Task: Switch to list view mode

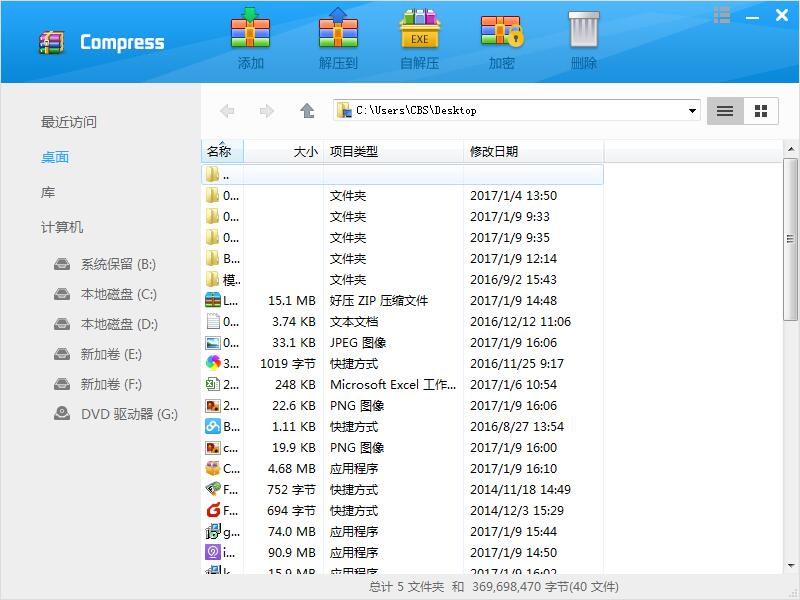Action: [725, 111]
